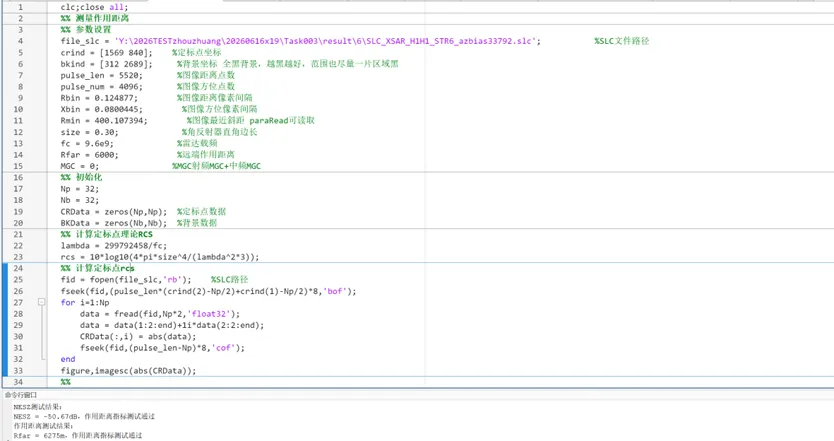Click the 'clc;close all;' code line
The image size is (834, 441).
(x=94, y=7)
